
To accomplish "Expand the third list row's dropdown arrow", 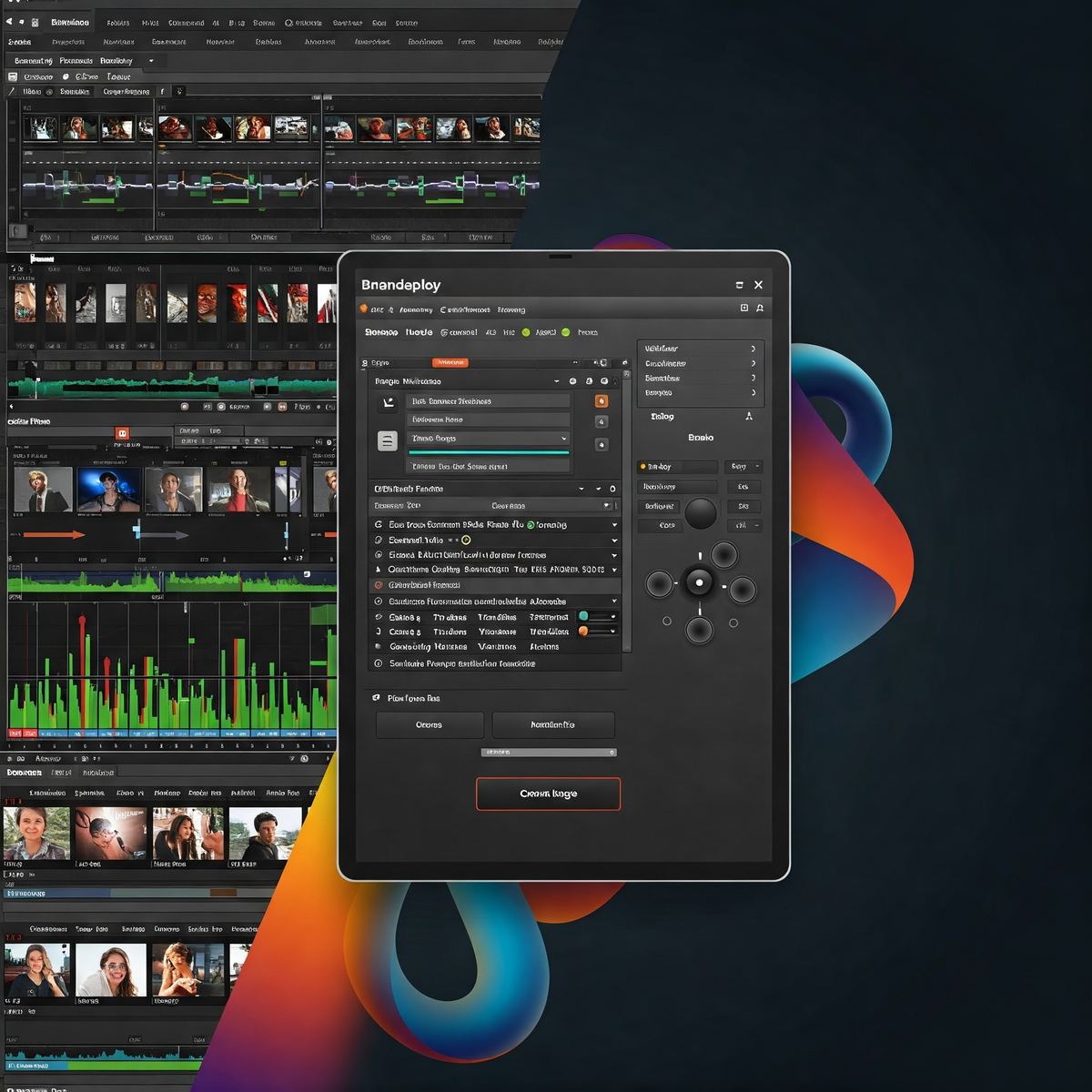I will (614, 555).
